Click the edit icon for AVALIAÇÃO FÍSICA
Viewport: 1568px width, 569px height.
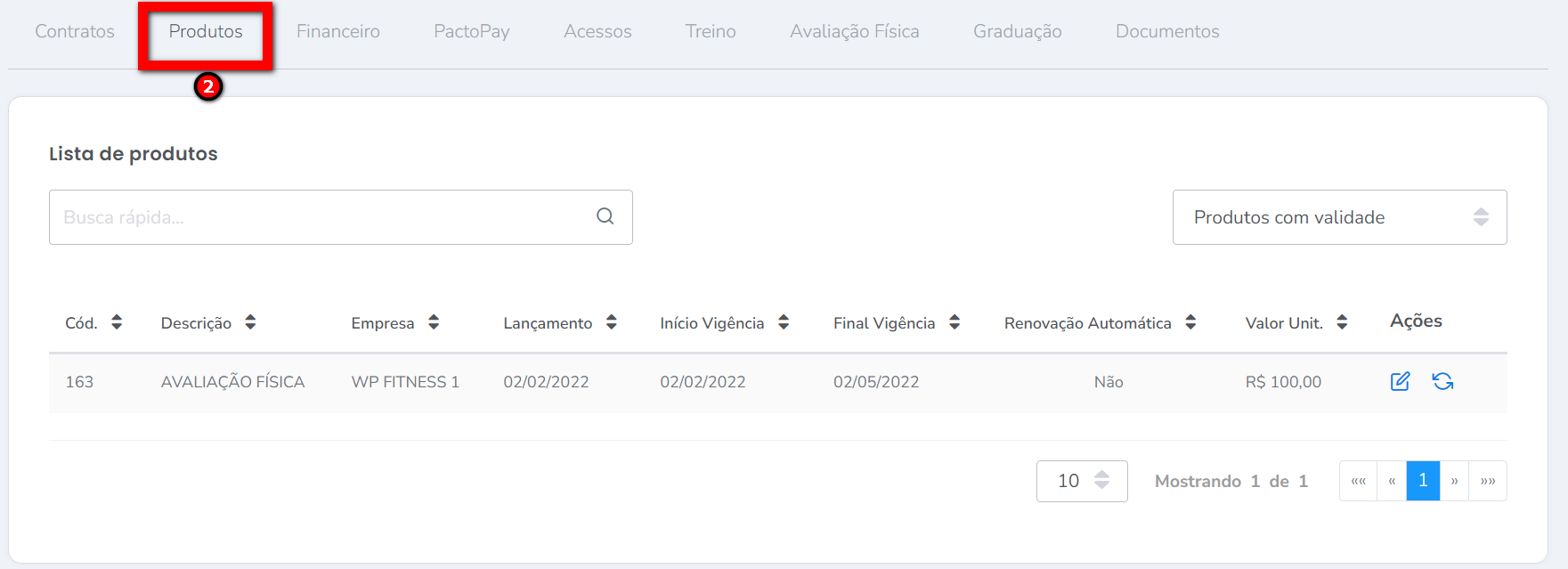click(1400, 381)
